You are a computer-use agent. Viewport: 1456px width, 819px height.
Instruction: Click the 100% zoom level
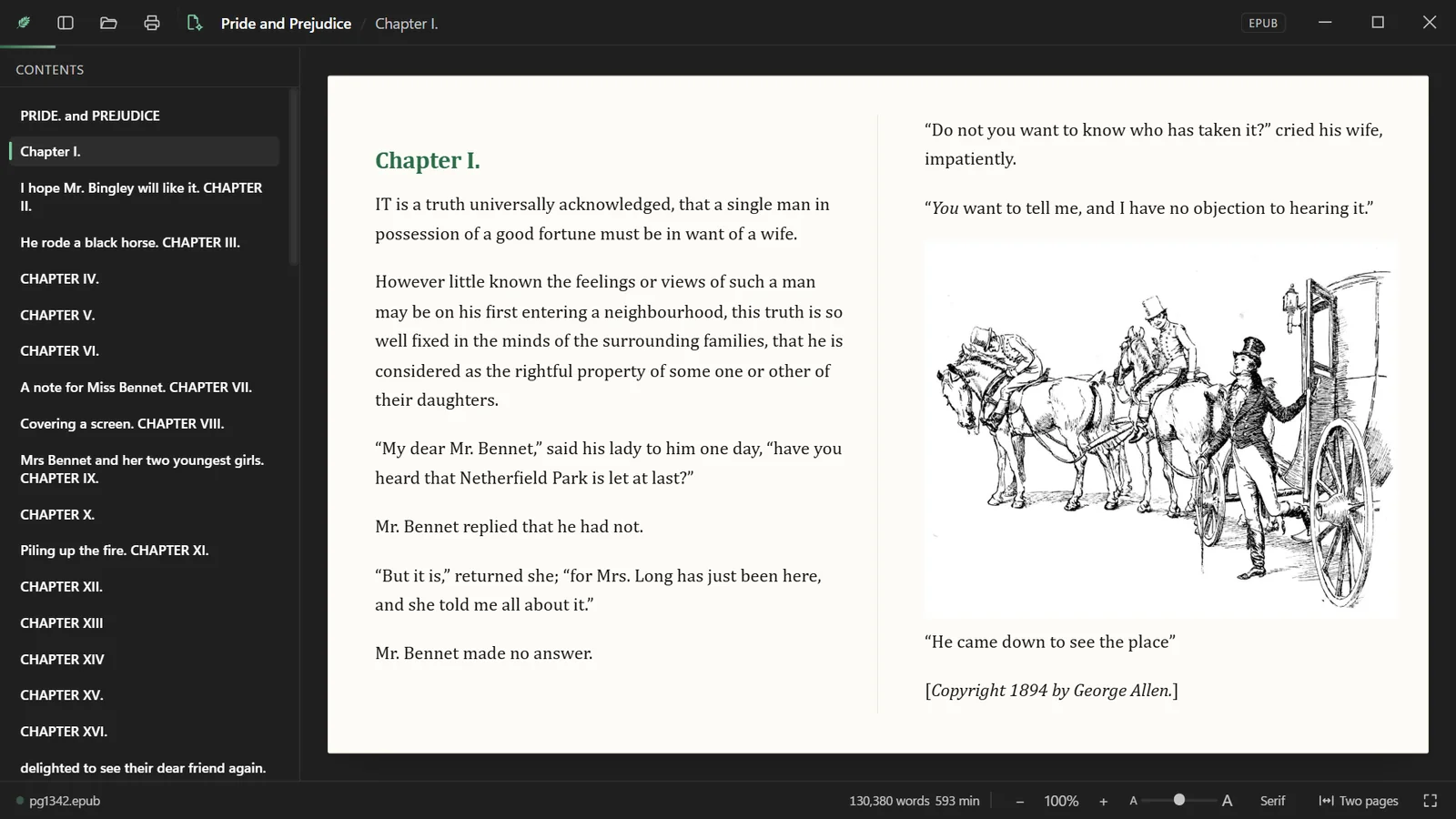(x=1061, y=801)
